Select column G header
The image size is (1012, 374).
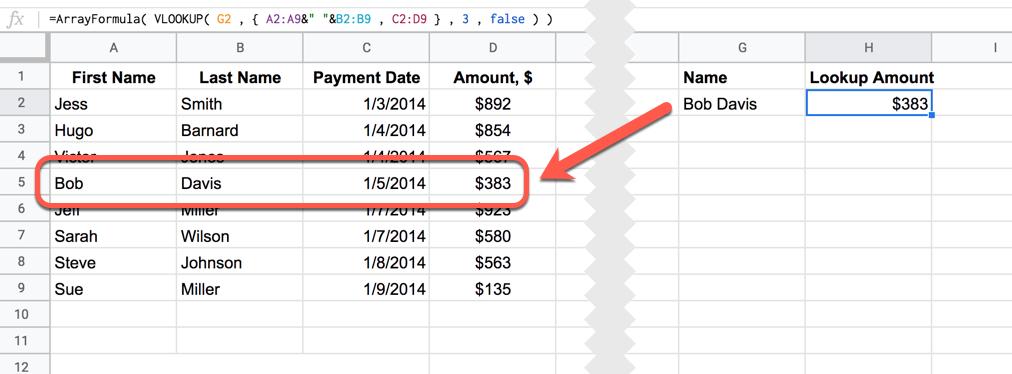(742, 47)
